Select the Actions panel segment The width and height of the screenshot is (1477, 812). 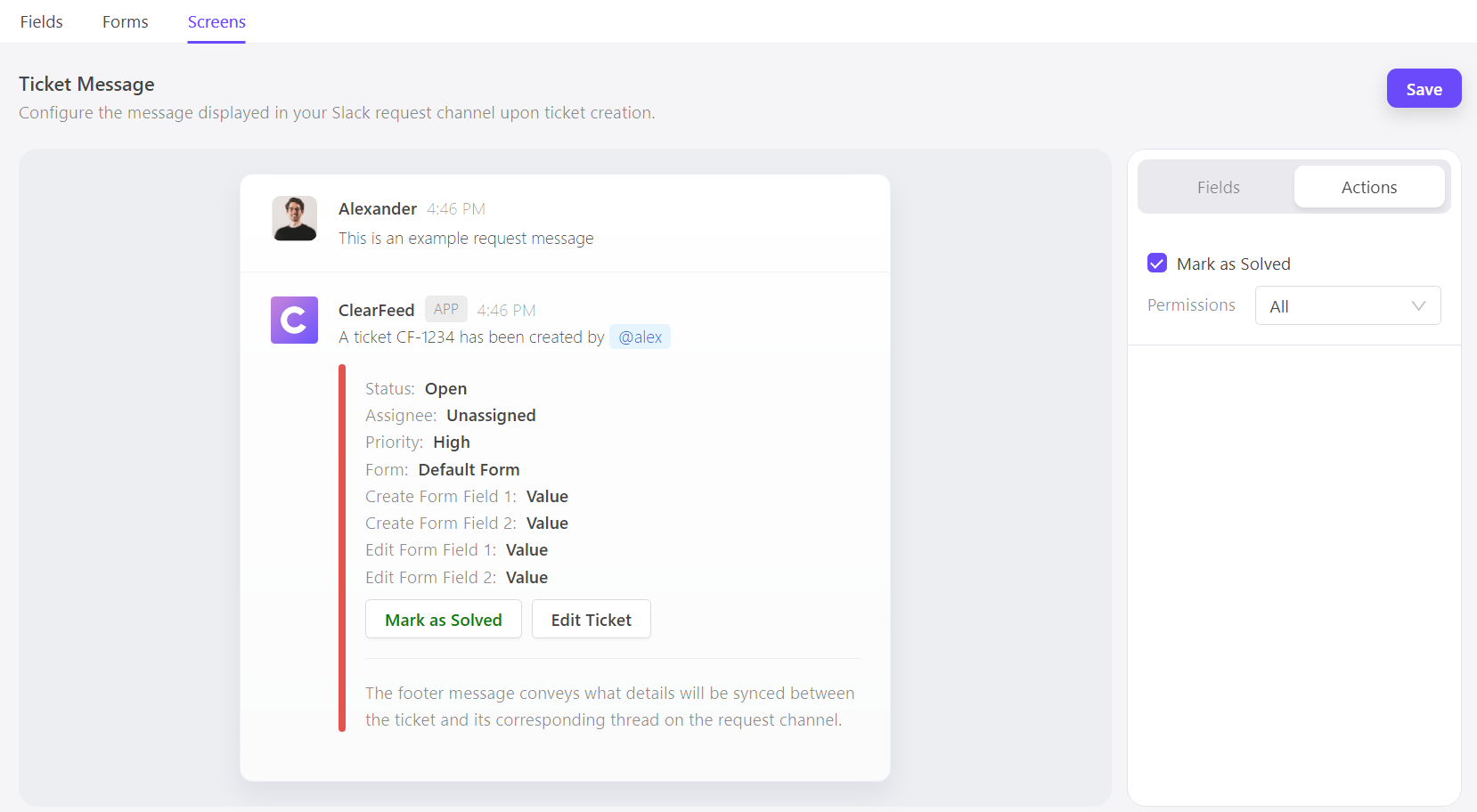(x=1368, y=188)
